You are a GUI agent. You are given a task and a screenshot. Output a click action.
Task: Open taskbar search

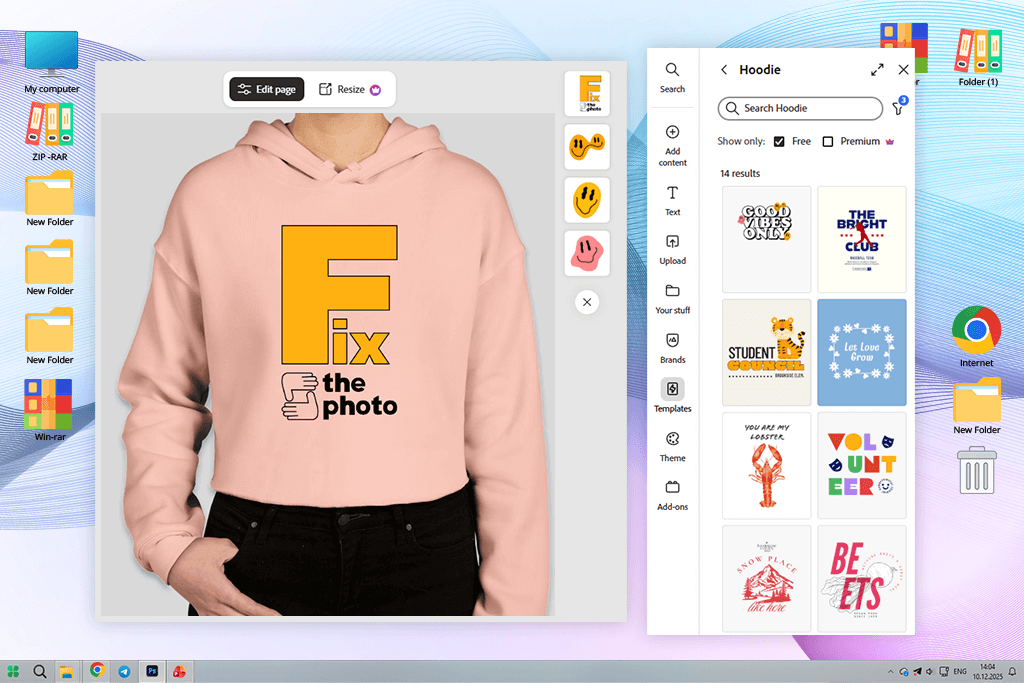(x=39, y=671)
